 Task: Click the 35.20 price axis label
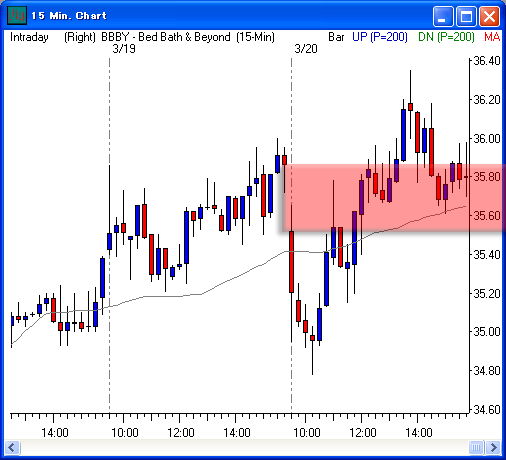tap(487, 294)
